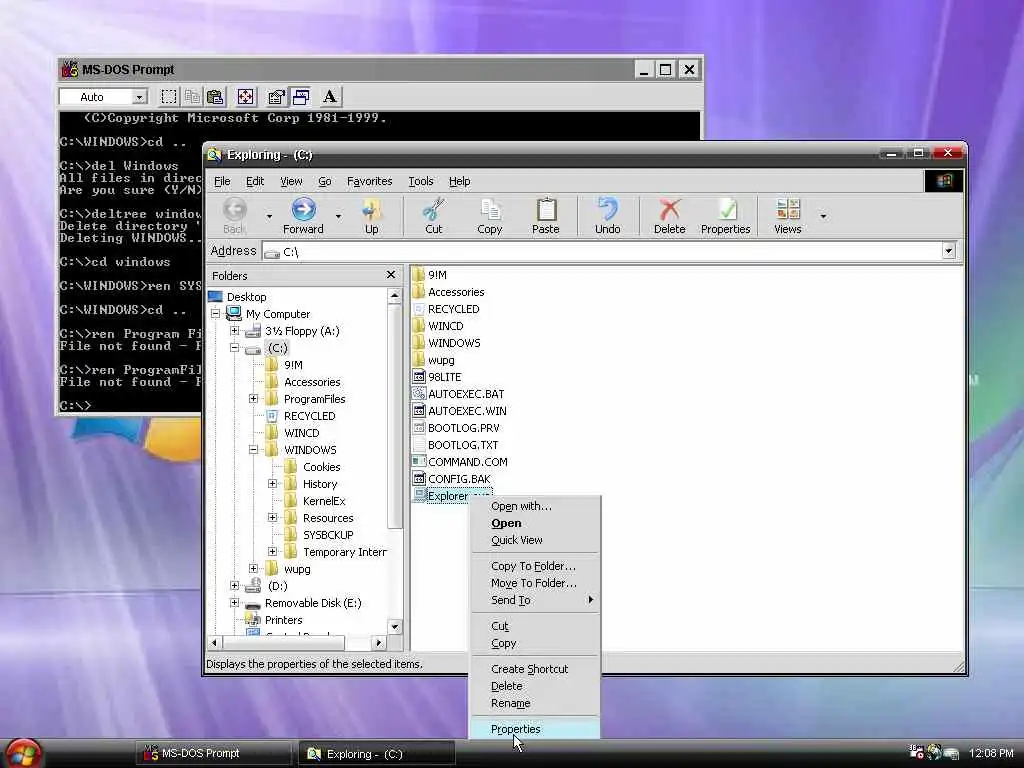This screenshot has width=1024, height=768.
Task: Select the 98LITE file icon
Action: tap(419, 377)
